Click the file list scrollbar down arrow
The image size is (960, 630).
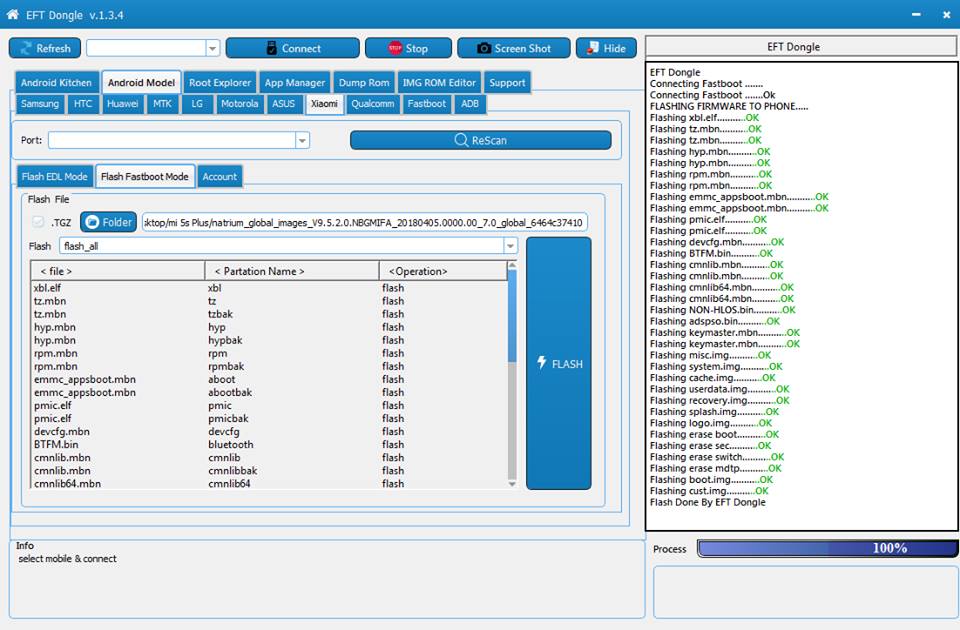(512, 484)
